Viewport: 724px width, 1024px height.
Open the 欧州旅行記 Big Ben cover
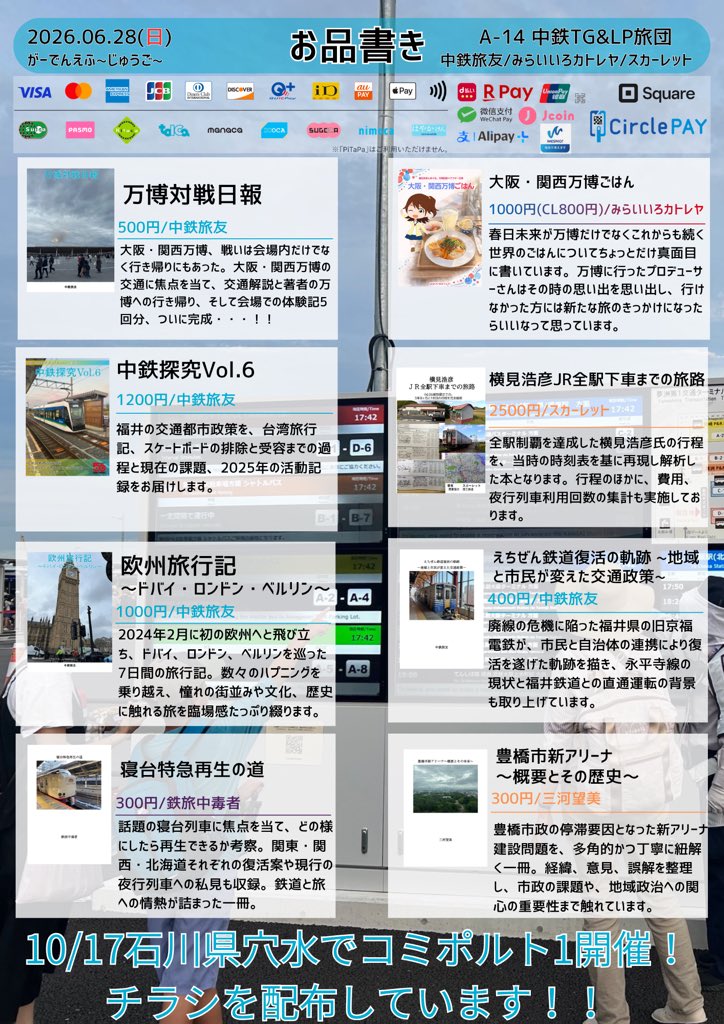pos(70,611)
